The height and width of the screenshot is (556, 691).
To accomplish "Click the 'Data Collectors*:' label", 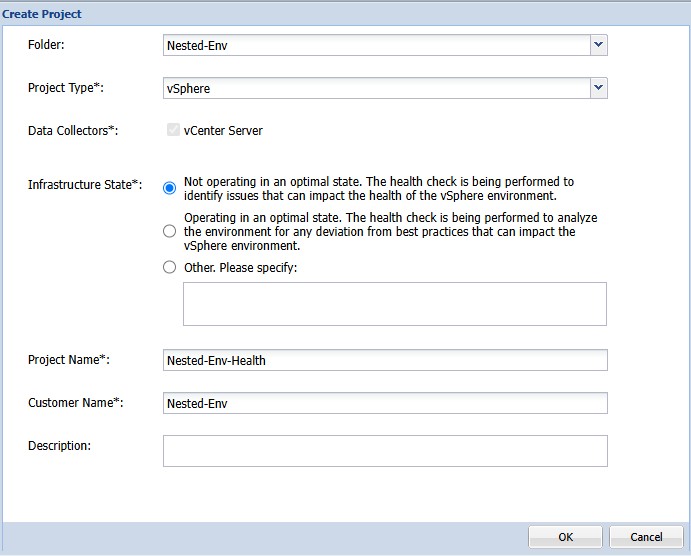I will (x=73, y=130).
